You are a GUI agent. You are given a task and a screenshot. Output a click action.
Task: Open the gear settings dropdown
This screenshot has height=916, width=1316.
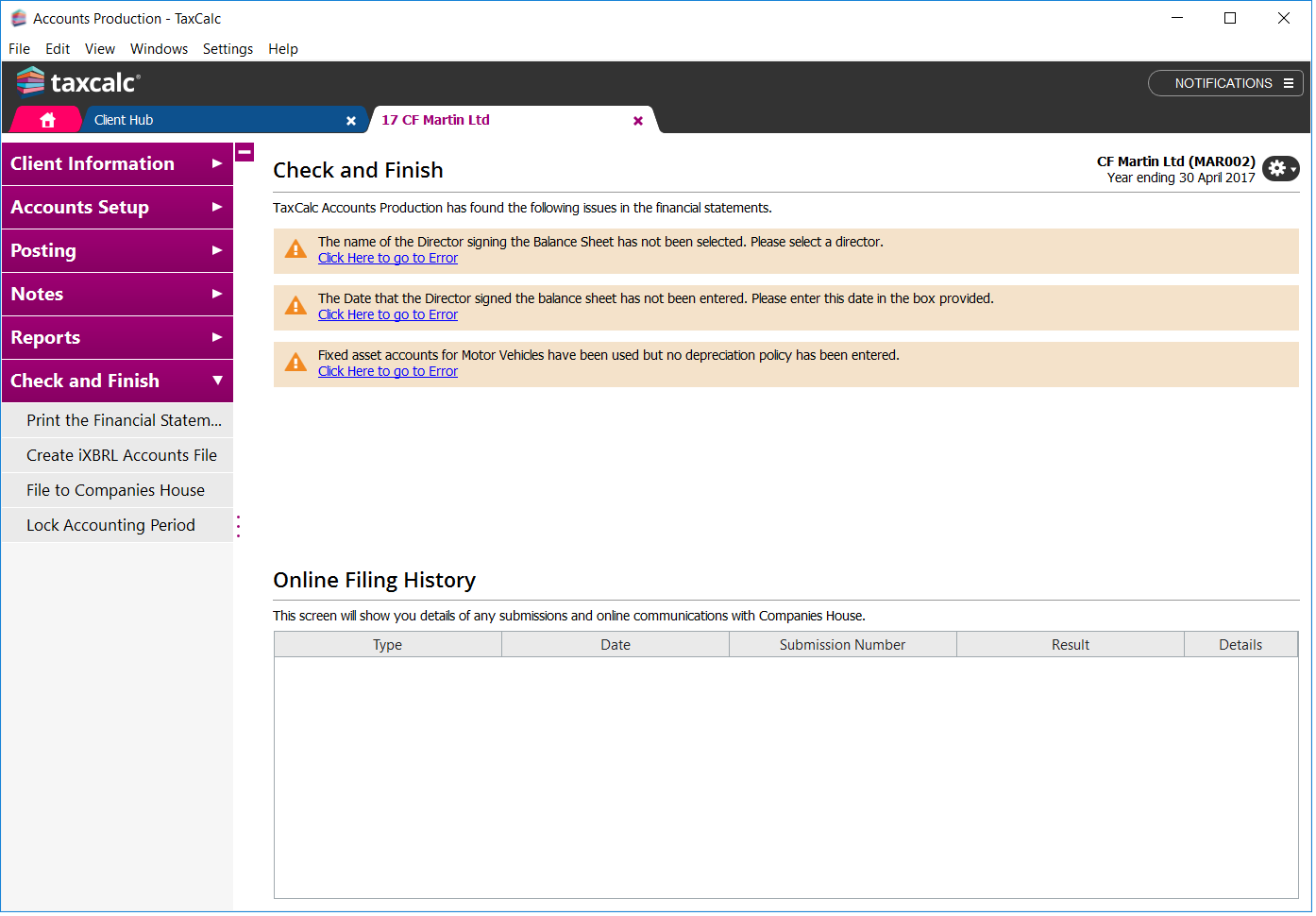coord(1281,168)
